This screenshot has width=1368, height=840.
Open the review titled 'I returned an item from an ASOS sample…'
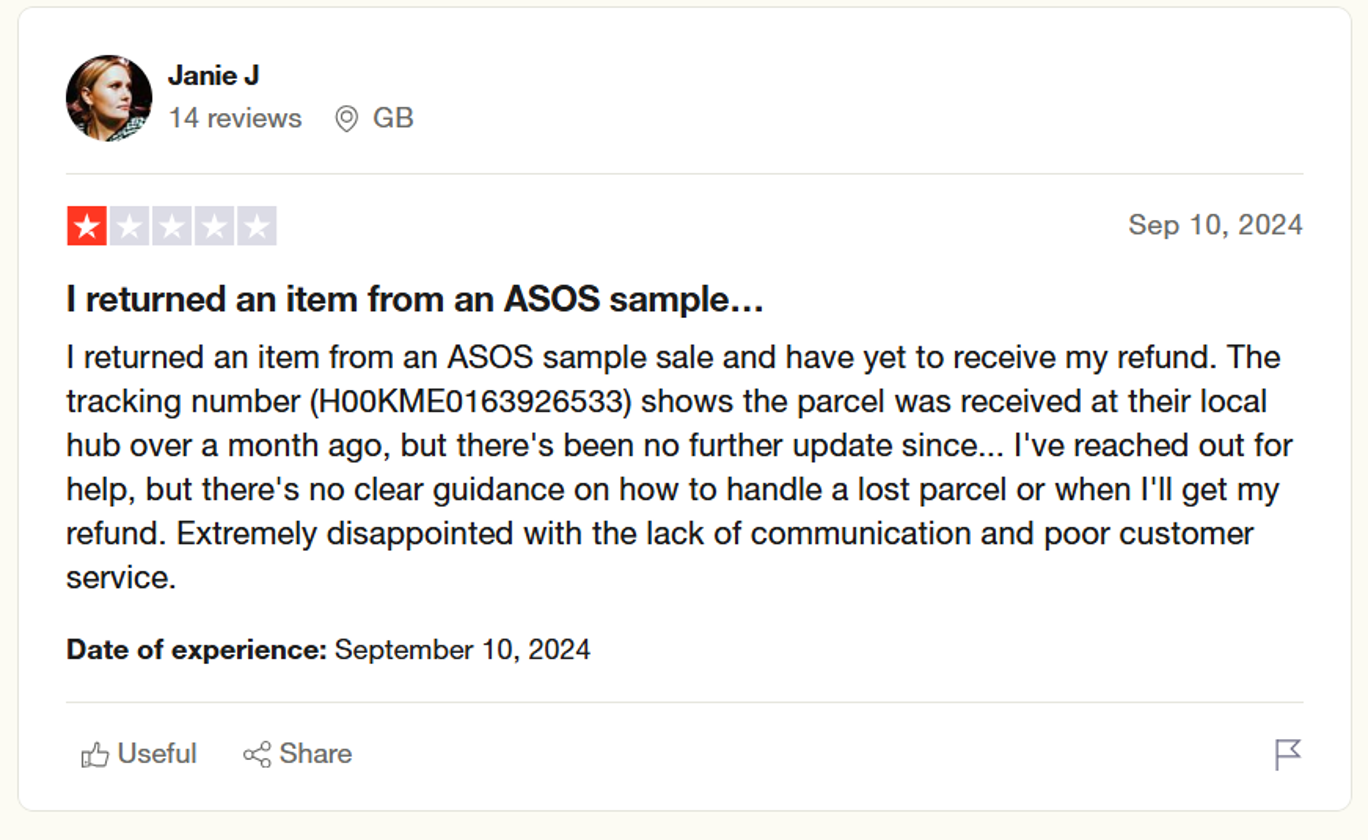(x=413, y=298)
